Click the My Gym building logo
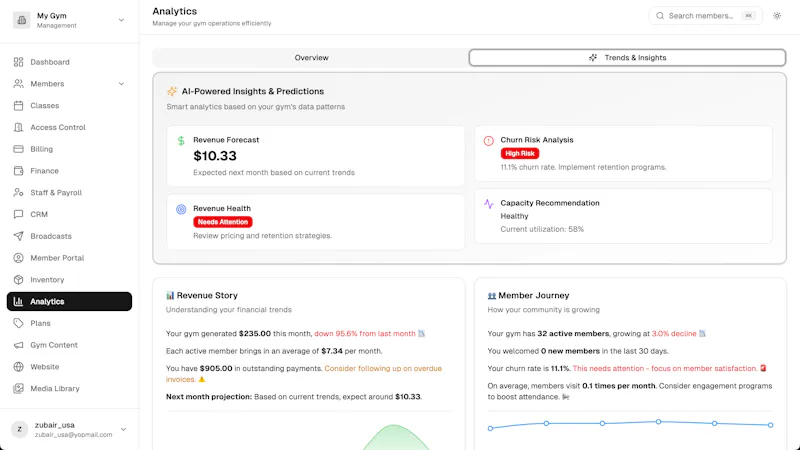 [21, 20]
